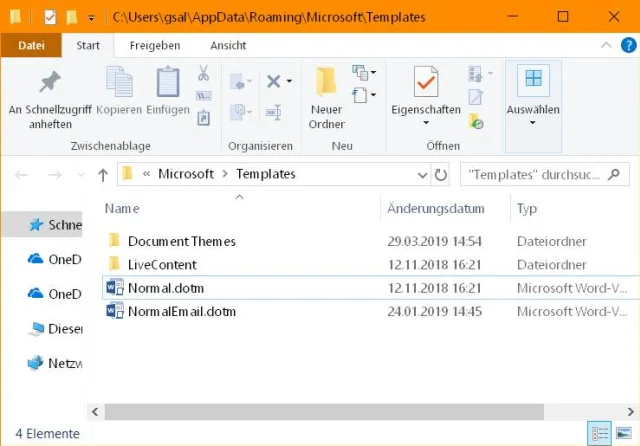Click the copy to icon
Image resolution: width=640 pixels, height=446 pixels.
coord(238,112)
